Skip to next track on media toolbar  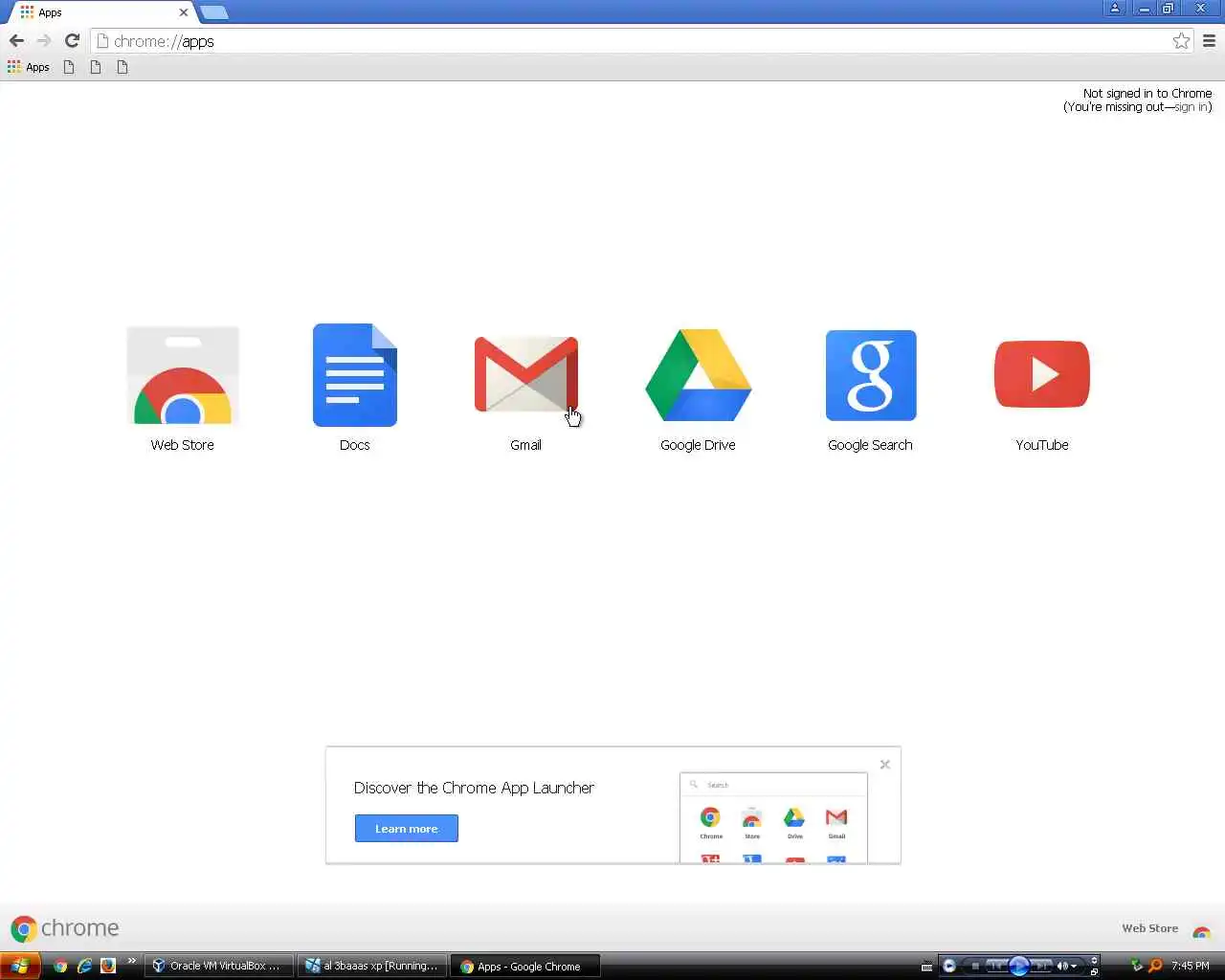[x=1041, y=966]
